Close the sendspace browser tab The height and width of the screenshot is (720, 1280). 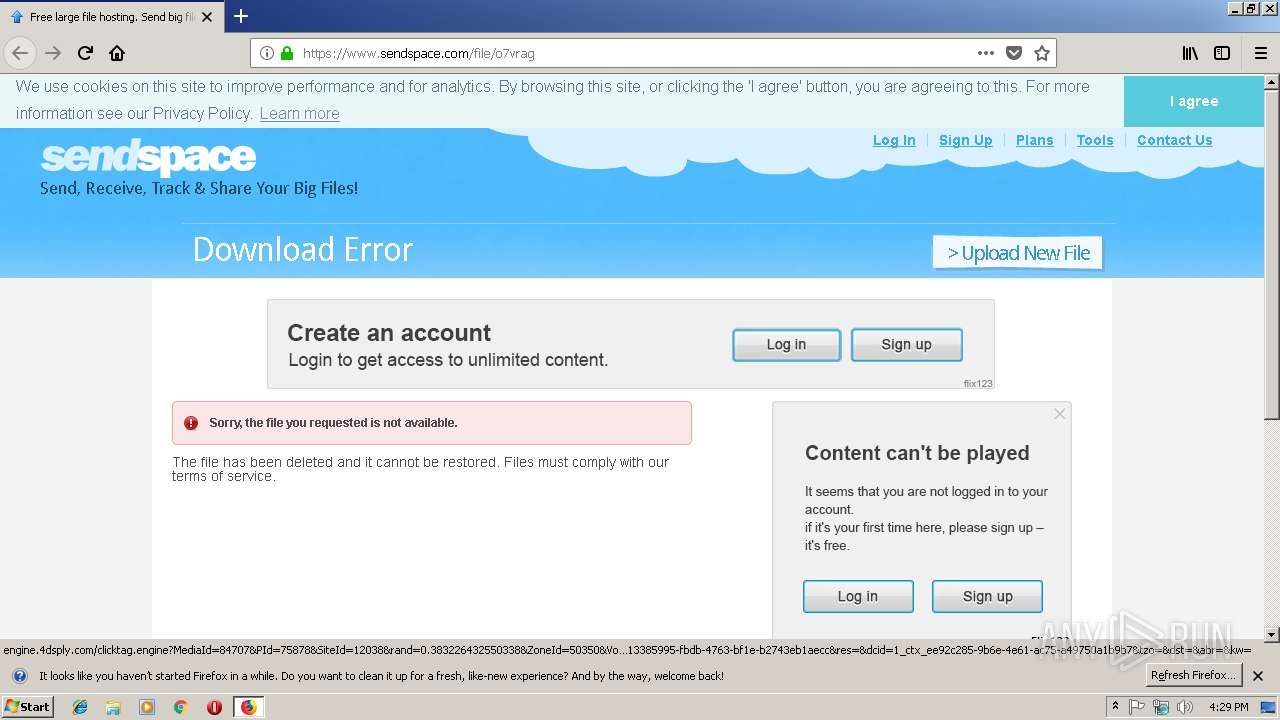[x=207, y=17]
